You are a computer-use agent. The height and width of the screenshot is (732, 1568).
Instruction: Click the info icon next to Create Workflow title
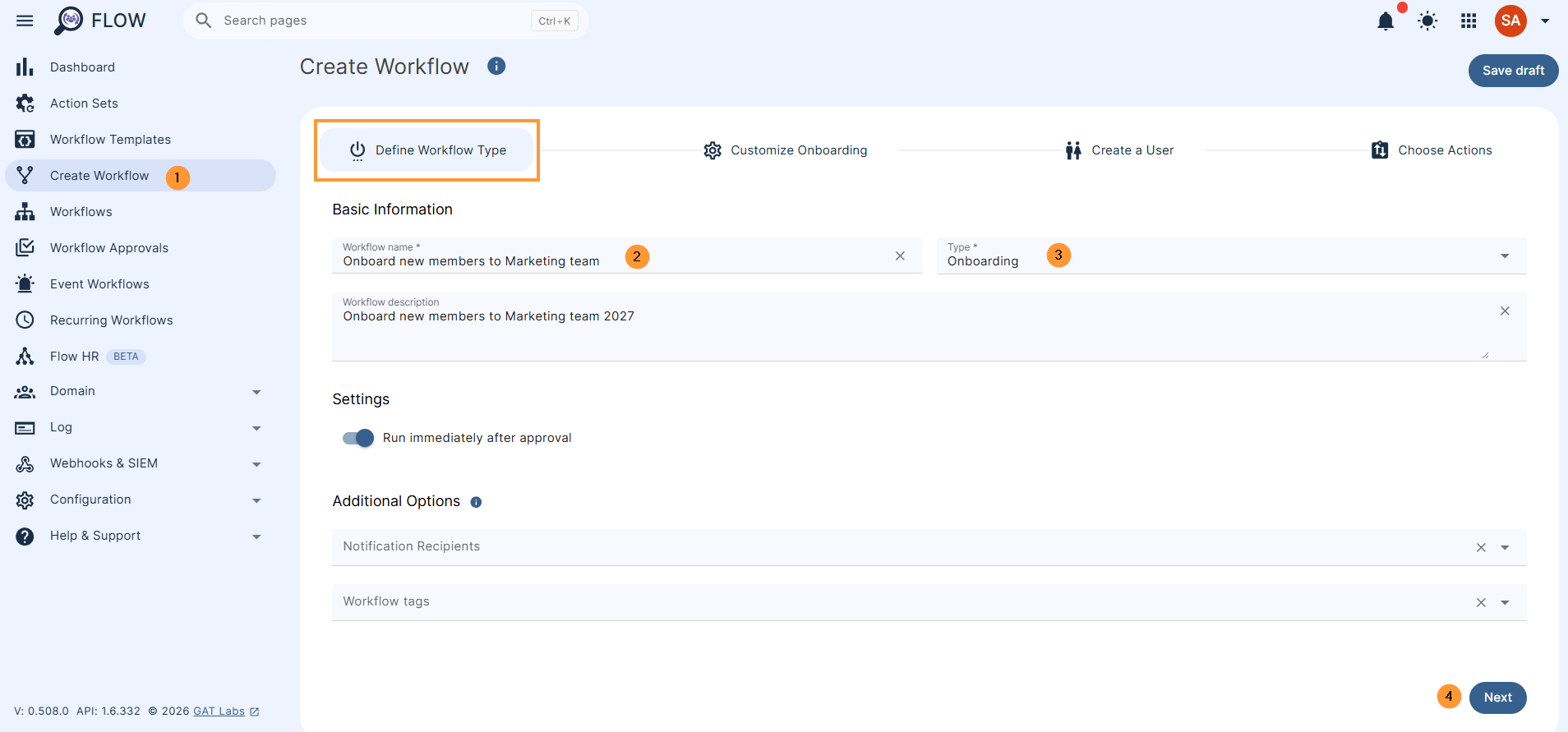pos(496,66)
